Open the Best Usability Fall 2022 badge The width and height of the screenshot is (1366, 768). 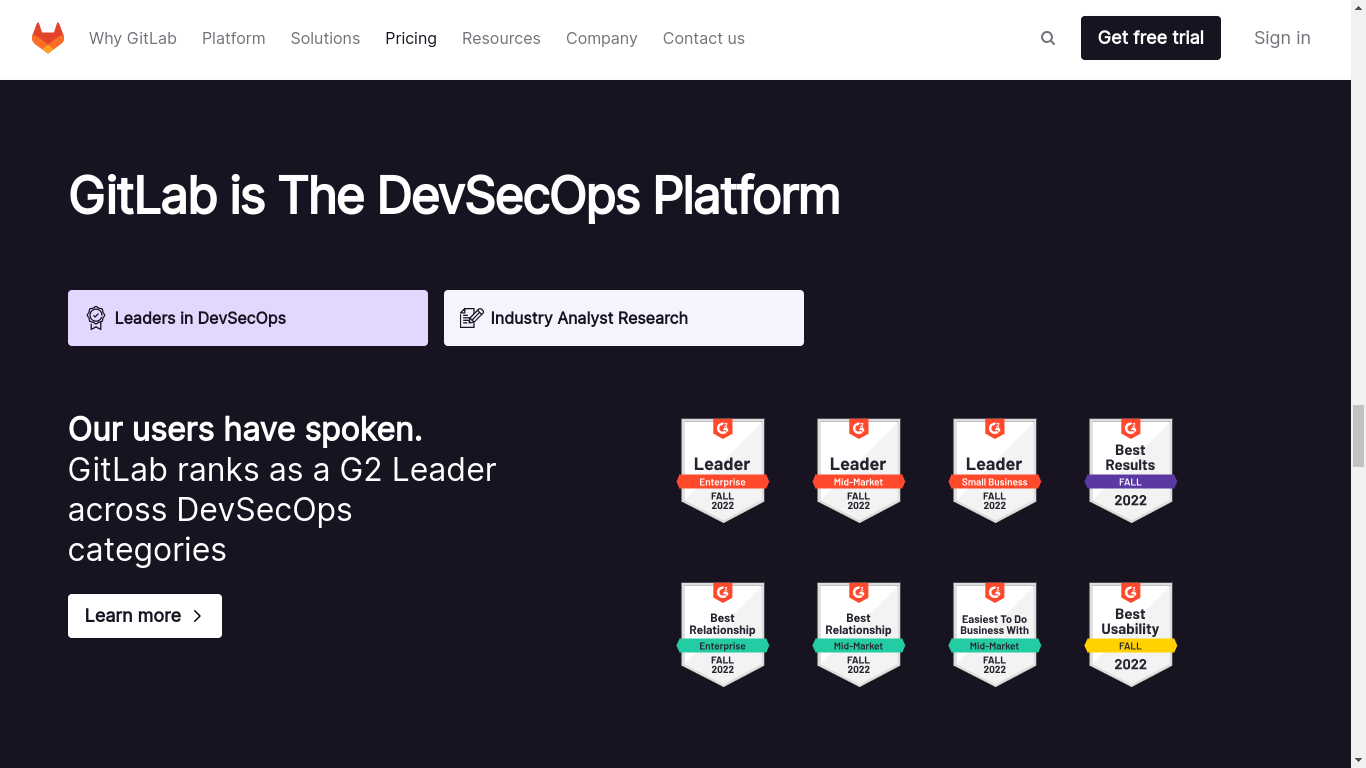[1131, 634]
